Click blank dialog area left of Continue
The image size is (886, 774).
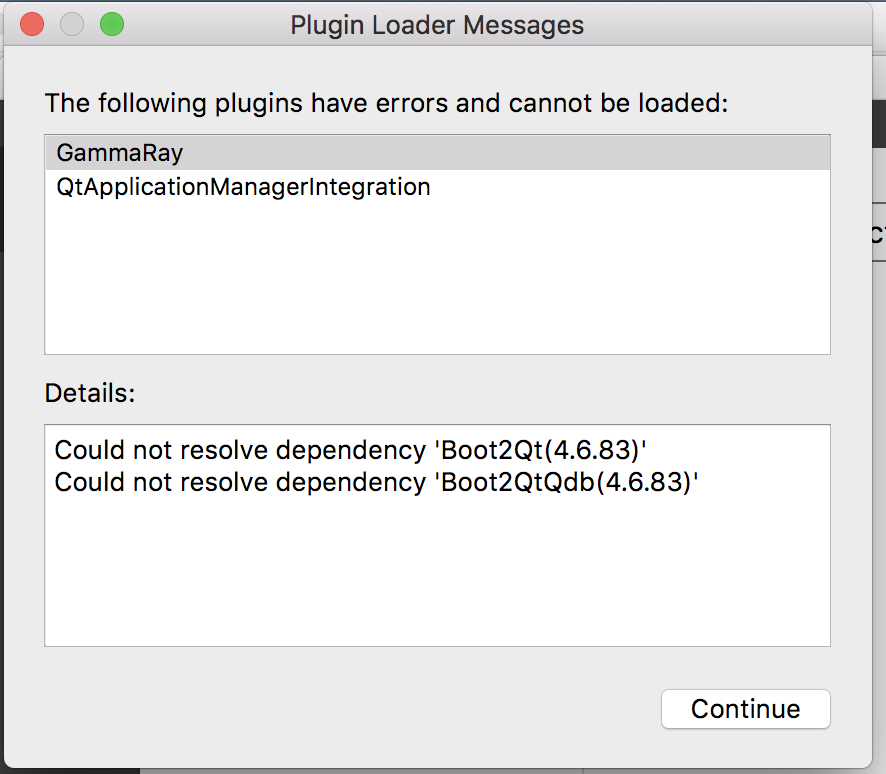click(350, 709)
